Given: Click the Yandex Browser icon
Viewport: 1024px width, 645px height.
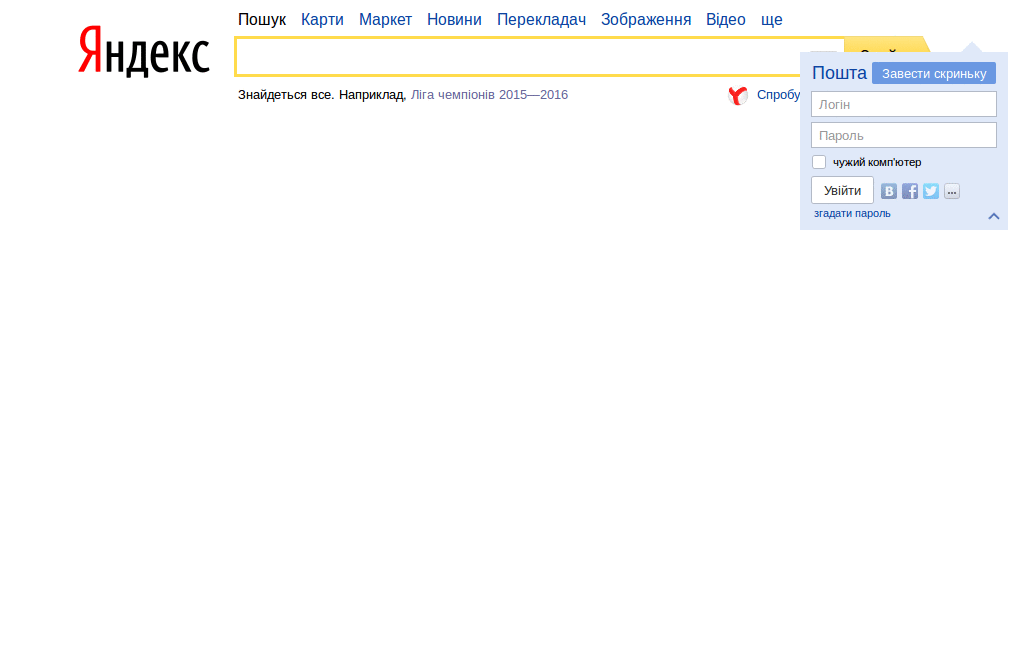Looking at the screenshot, I should [x=738, y=95].
